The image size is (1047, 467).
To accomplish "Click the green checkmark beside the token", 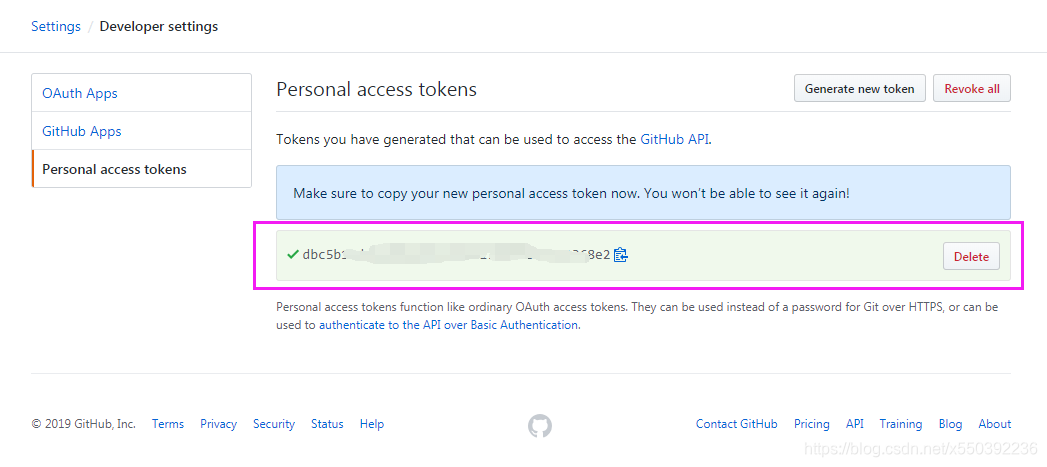I will pos(292,255).
